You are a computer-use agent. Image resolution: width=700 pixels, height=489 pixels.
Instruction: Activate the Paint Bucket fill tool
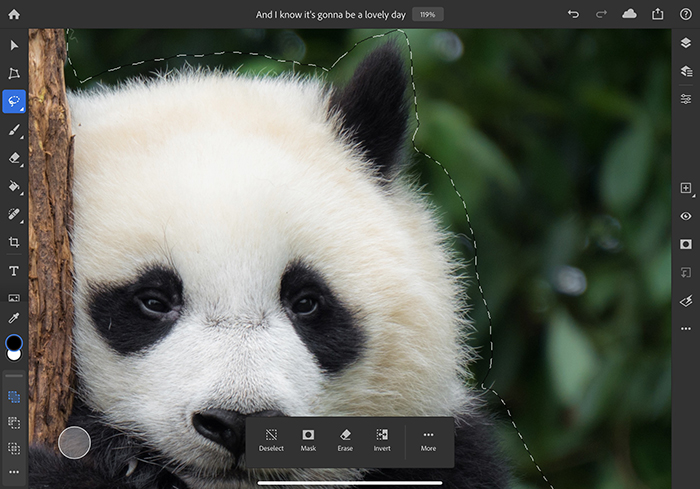pyautogui.click(x=14, y=186)
